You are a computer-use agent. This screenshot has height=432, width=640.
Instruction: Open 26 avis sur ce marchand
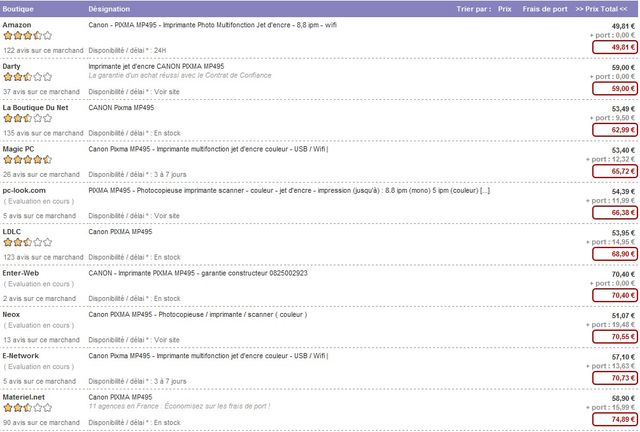pos(41,174)
